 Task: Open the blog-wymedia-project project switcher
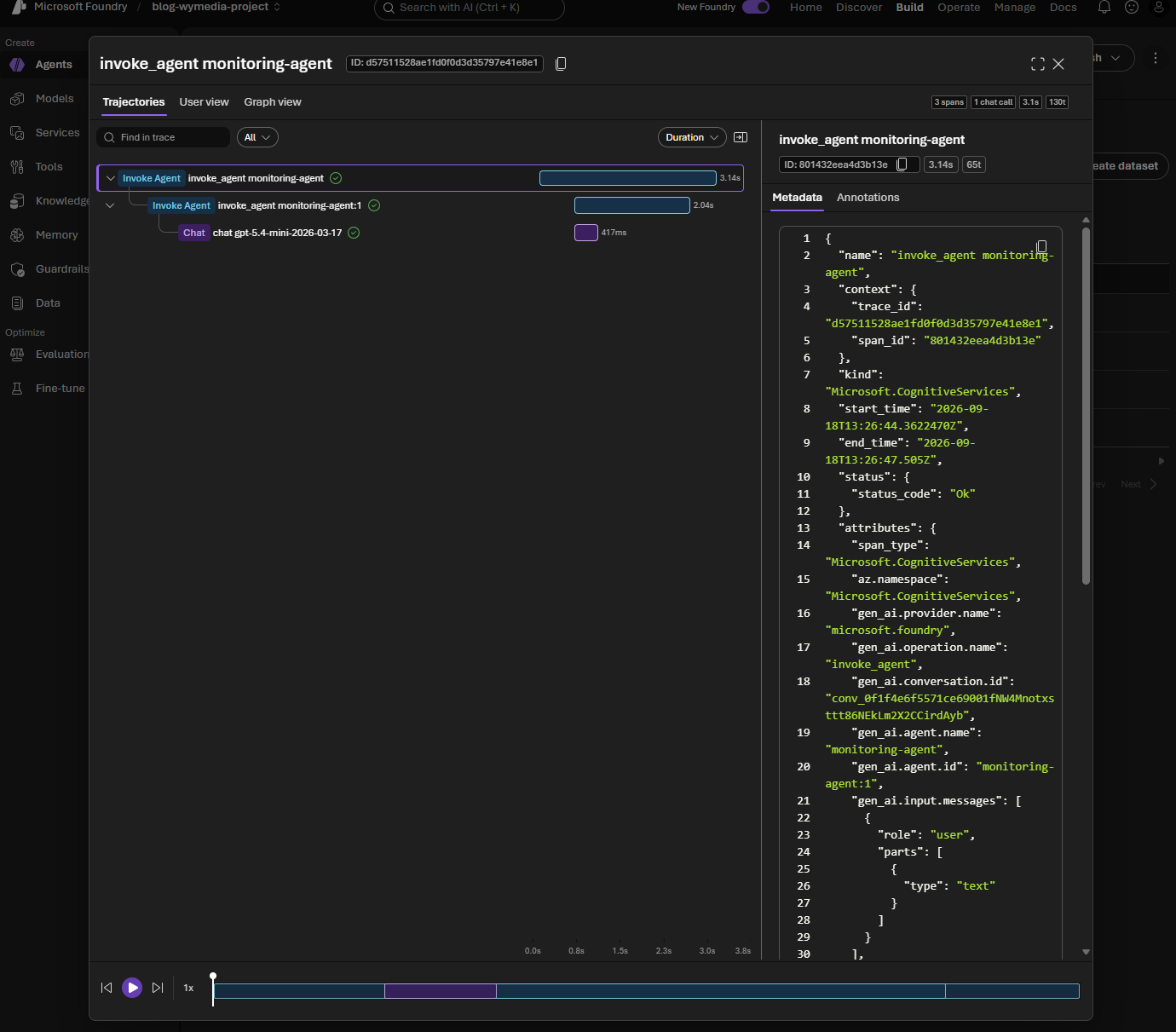[216, 7]
